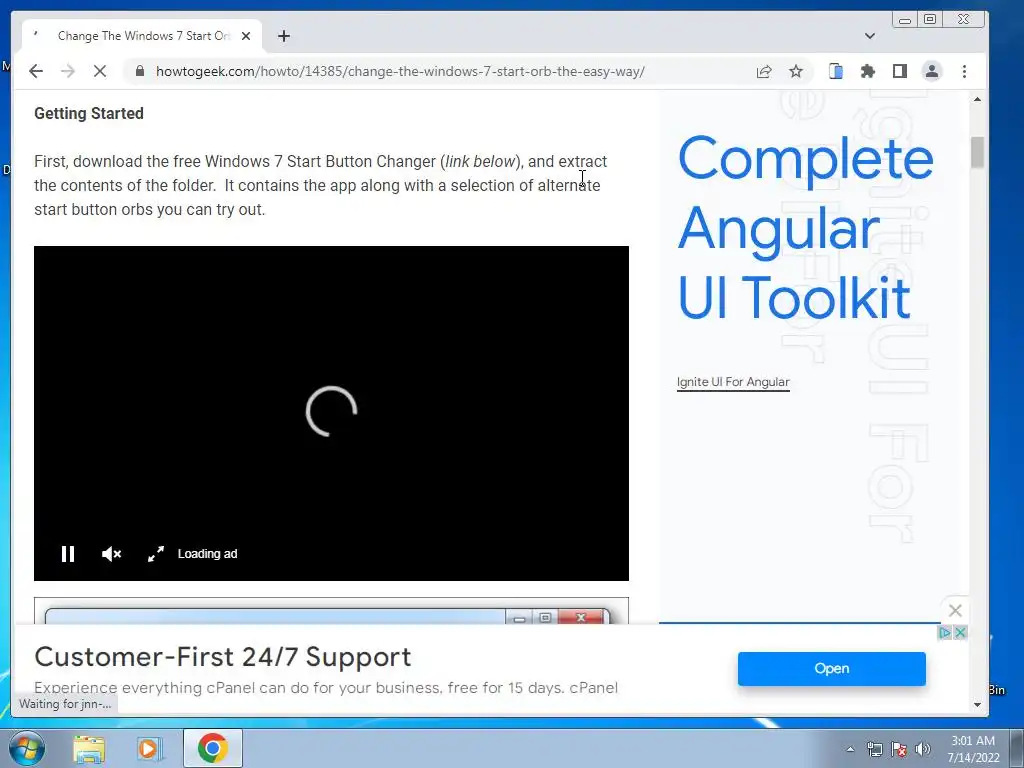This screenshot has width=1024, height=768.
Task: Close the Change The Windows 7 tab
Action: click(246, 36)
